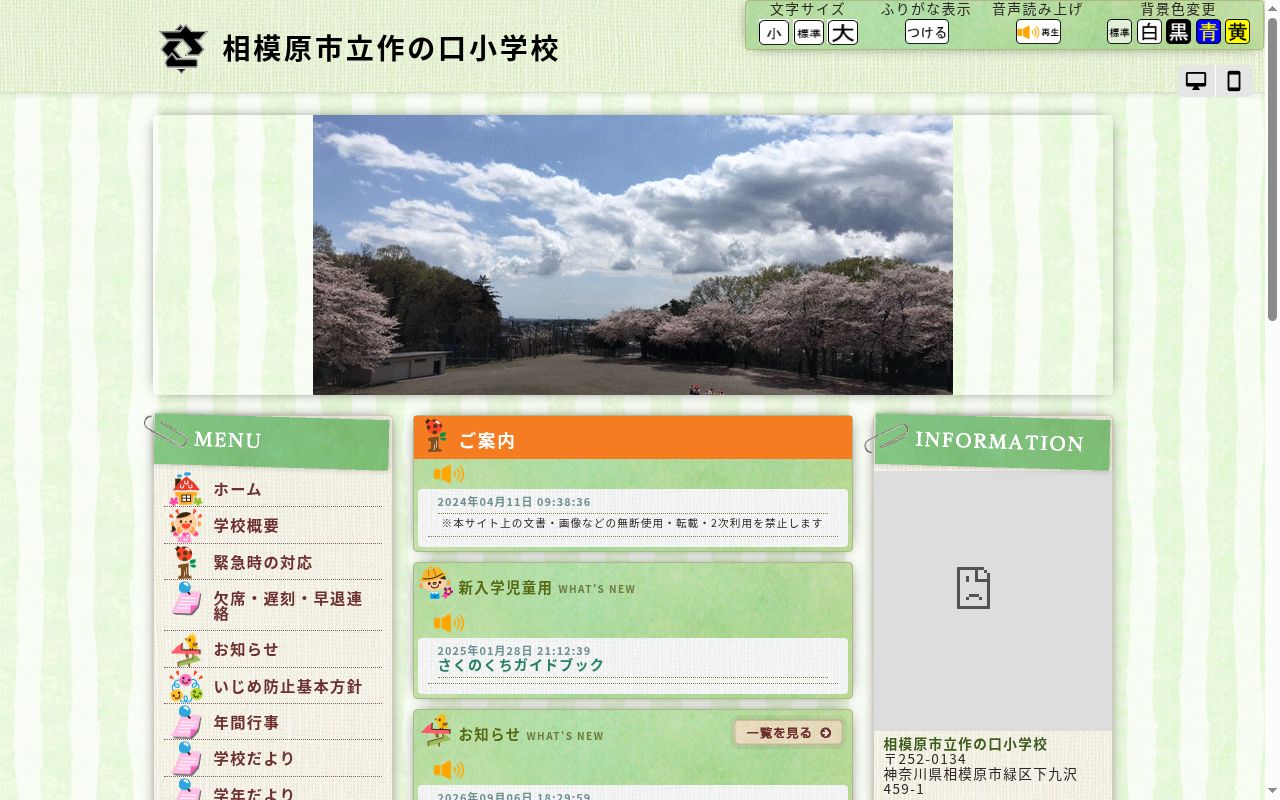Screen dimensions: 1280x800
Task: Open 緊急時の対応 menu item
Action: point(273,562)
